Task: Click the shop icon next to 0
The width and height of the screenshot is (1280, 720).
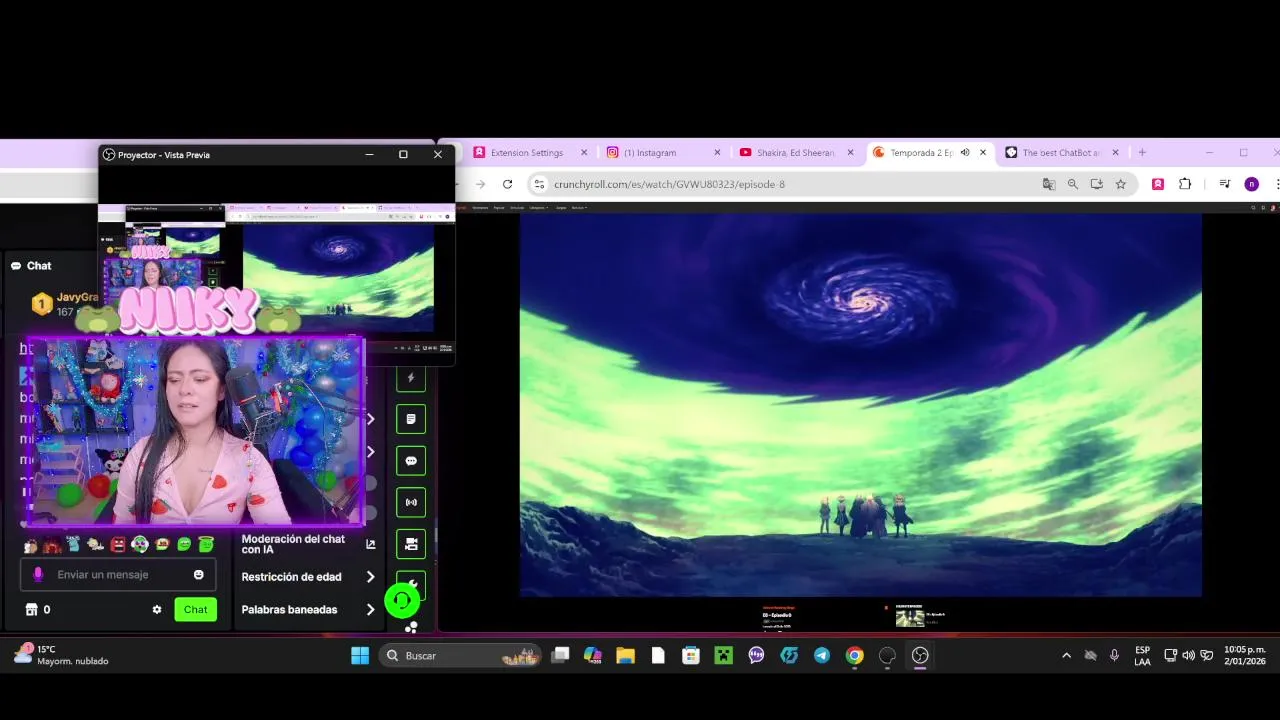Action: coord(31,609)
